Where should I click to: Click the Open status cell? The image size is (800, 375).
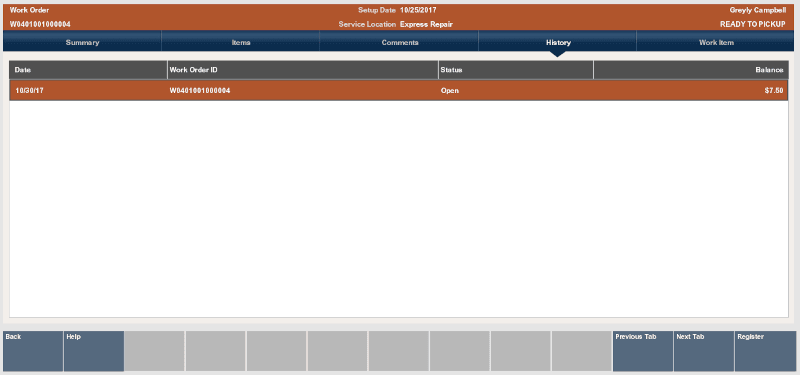449,91
